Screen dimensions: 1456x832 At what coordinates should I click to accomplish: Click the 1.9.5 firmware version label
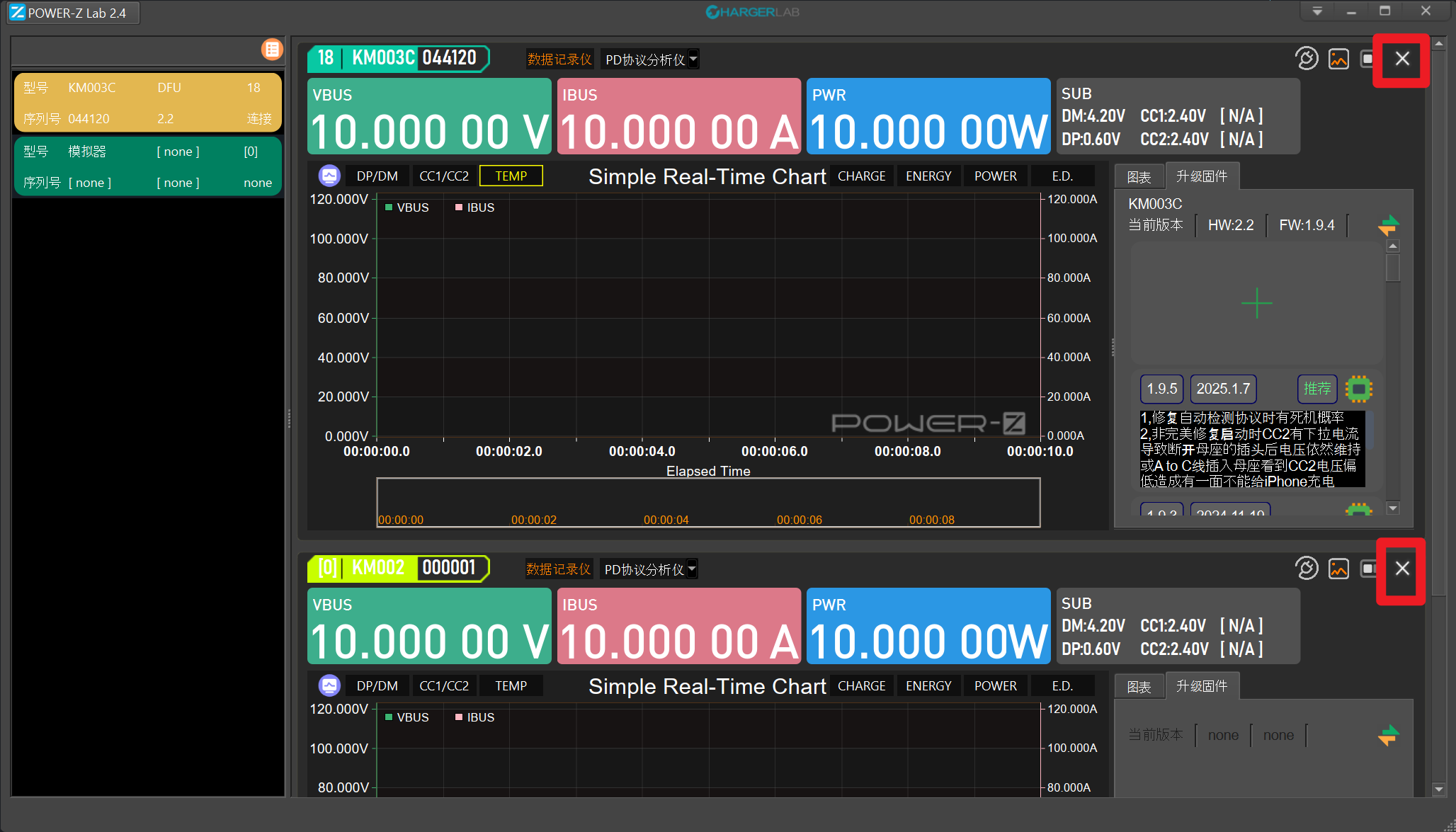(1162, 389)
